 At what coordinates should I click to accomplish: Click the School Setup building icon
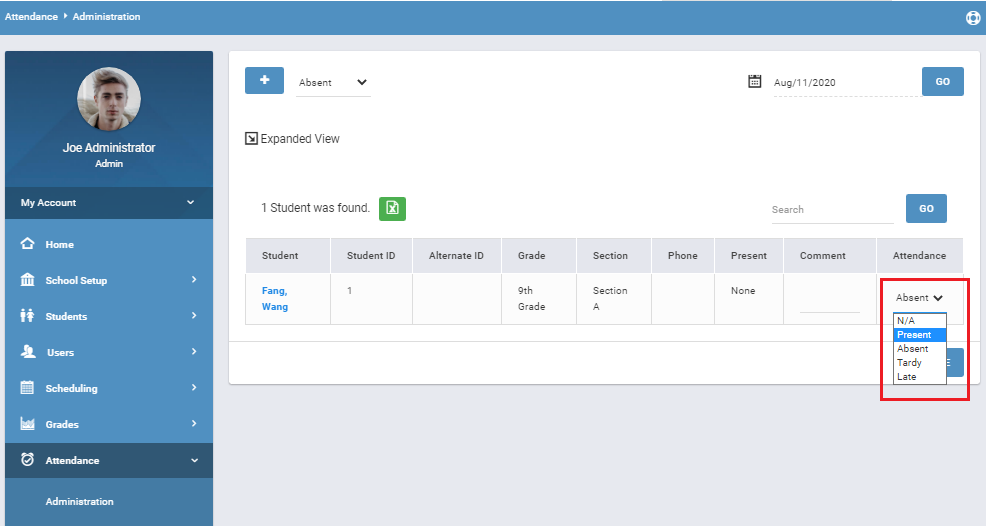(x=27, y=279)
